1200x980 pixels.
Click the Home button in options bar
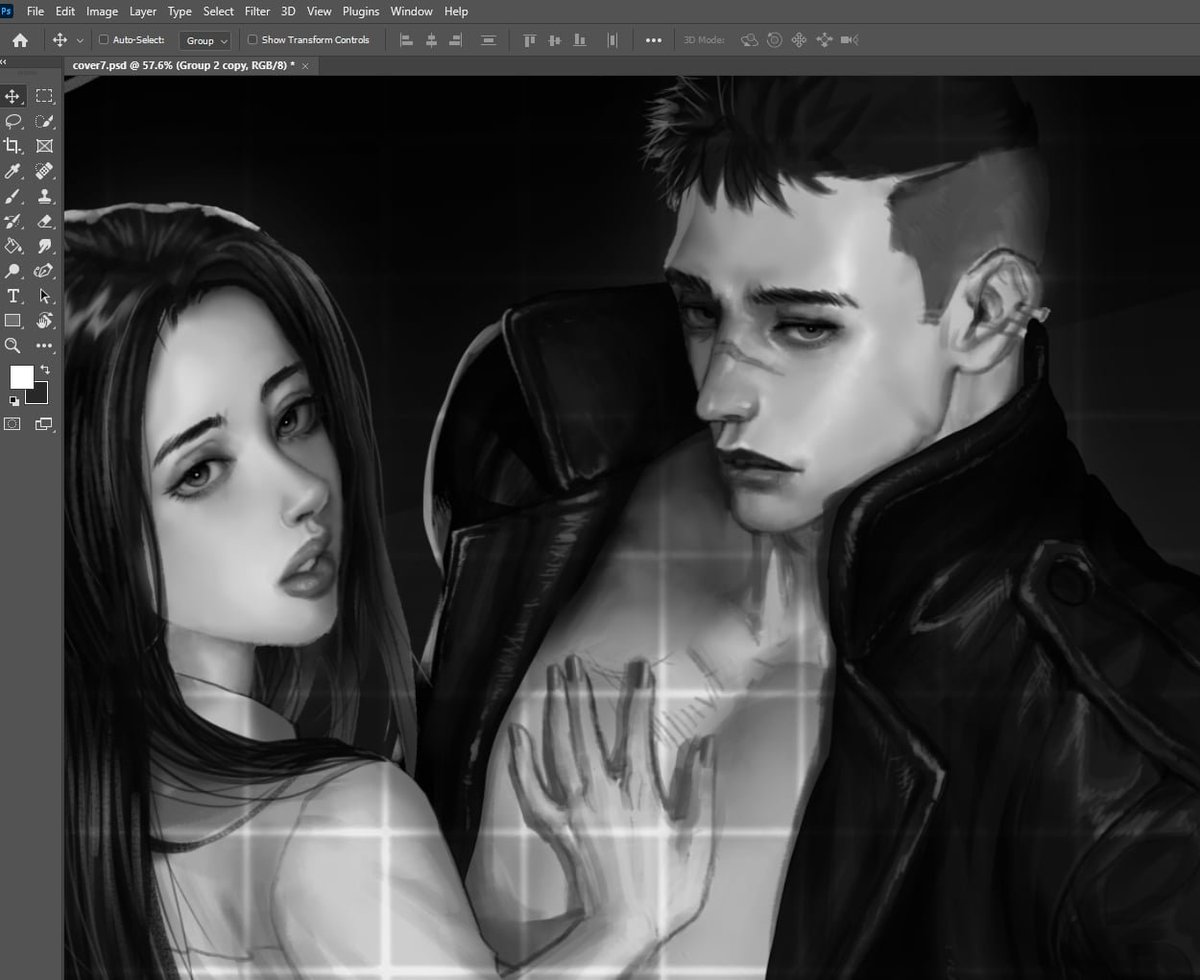pyautogui.click(x=20, y=40)
